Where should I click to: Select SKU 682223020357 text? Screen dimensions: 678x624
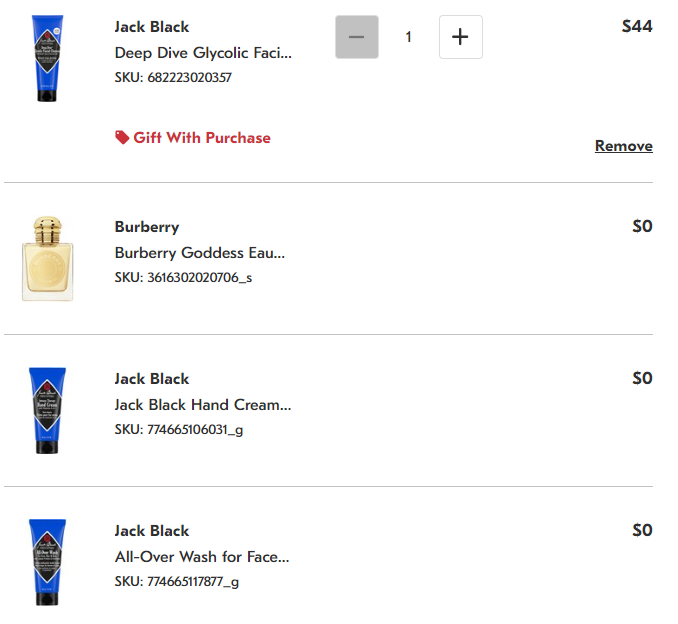(x=173, y=77)
